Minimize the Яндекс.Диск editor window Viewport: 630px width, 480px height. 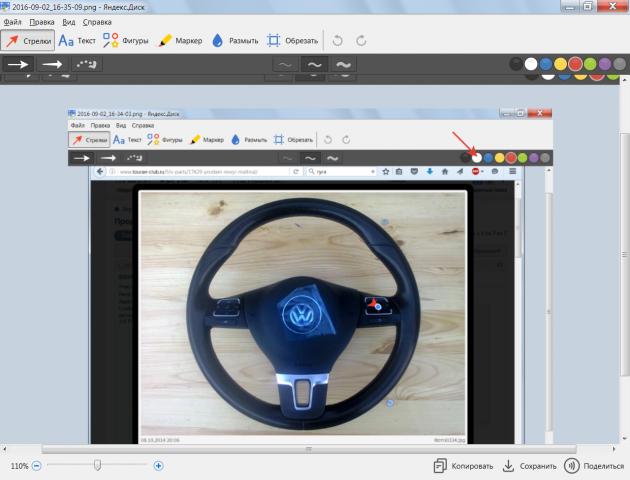tap(570, 6)
